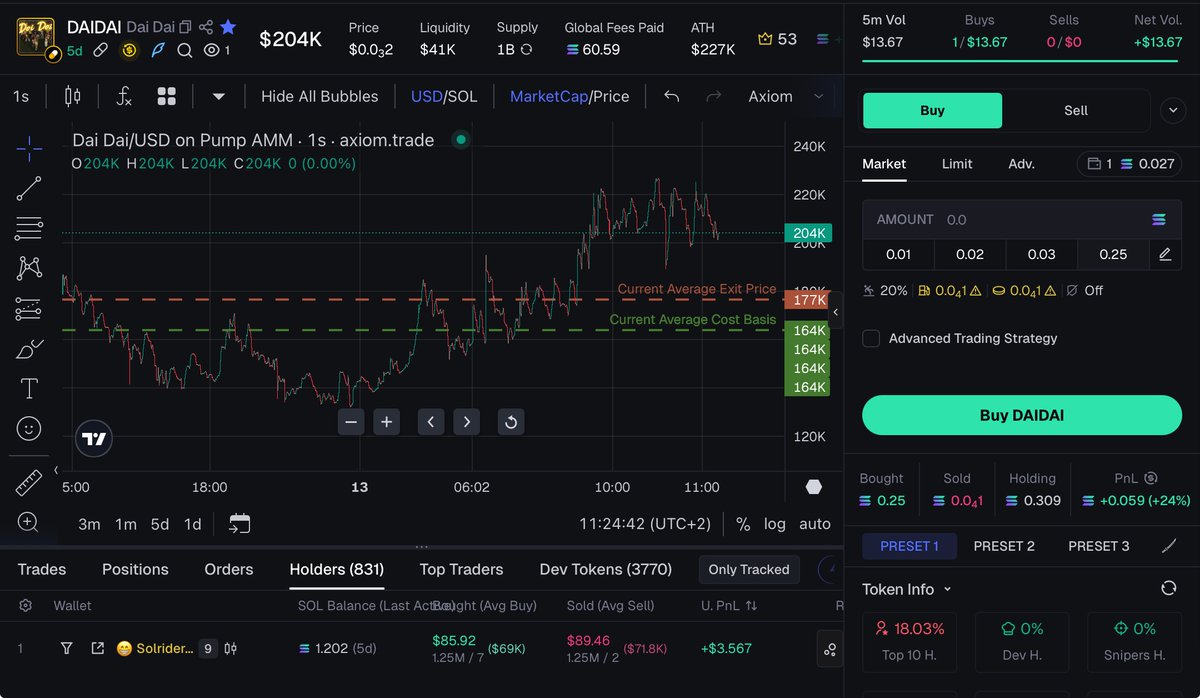Click the eye watchers icon
Viewport: 1200px width, 698px height.
click(211, 50)
